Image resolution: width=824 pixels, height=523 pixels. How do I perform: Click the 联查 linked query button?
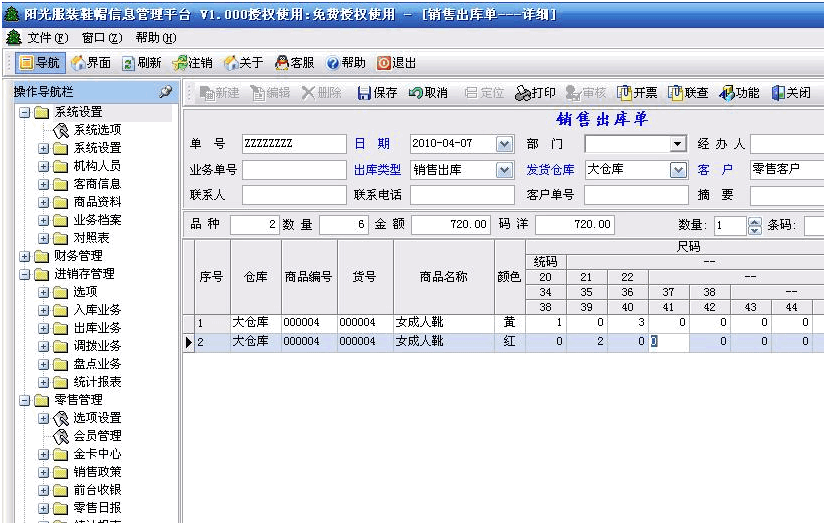click(688, 93)
